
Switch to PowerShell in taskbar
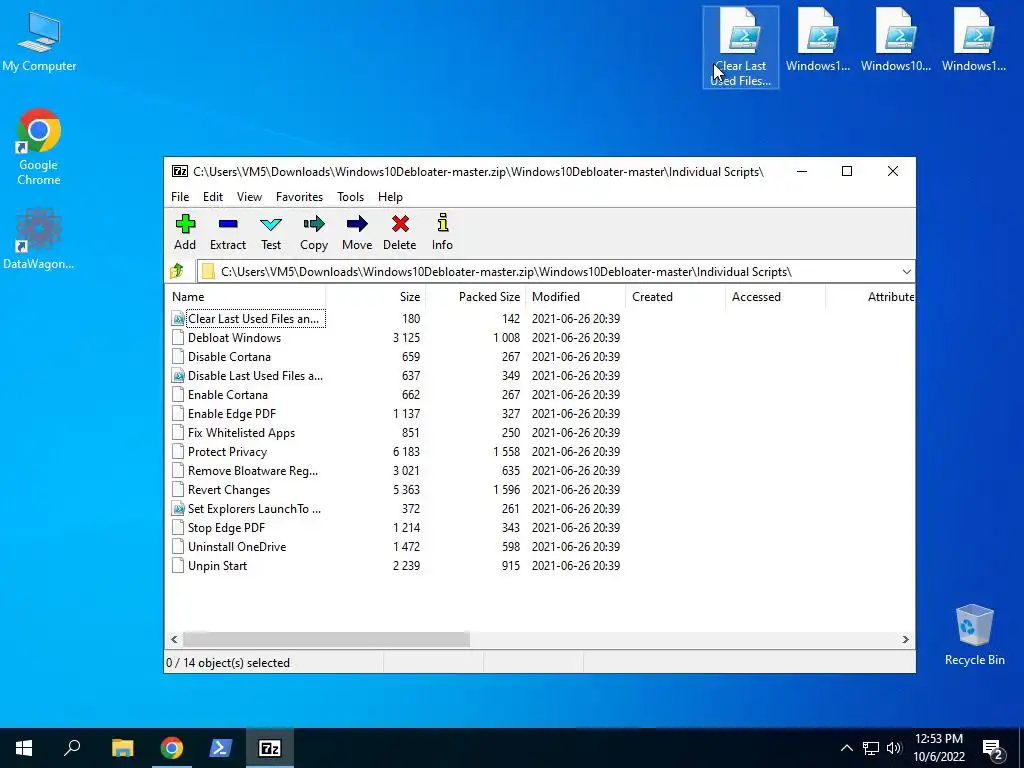pos(221,748)
